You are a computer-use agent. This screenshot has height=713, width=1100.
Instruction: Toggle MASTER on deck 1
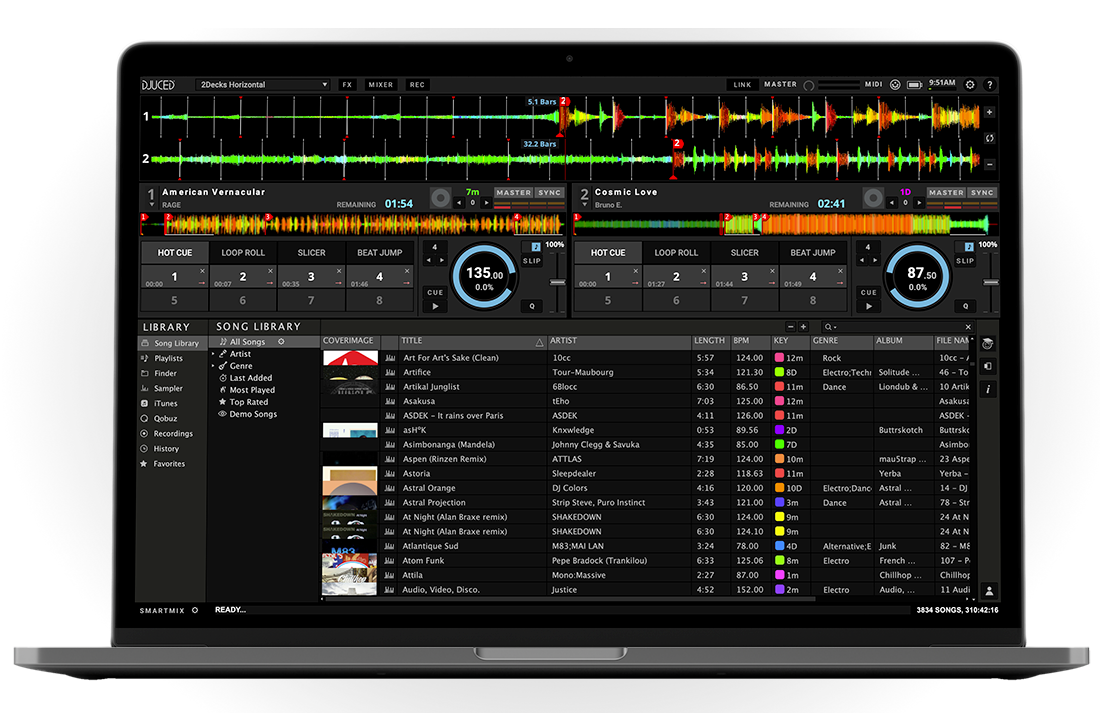click(514, 192)
